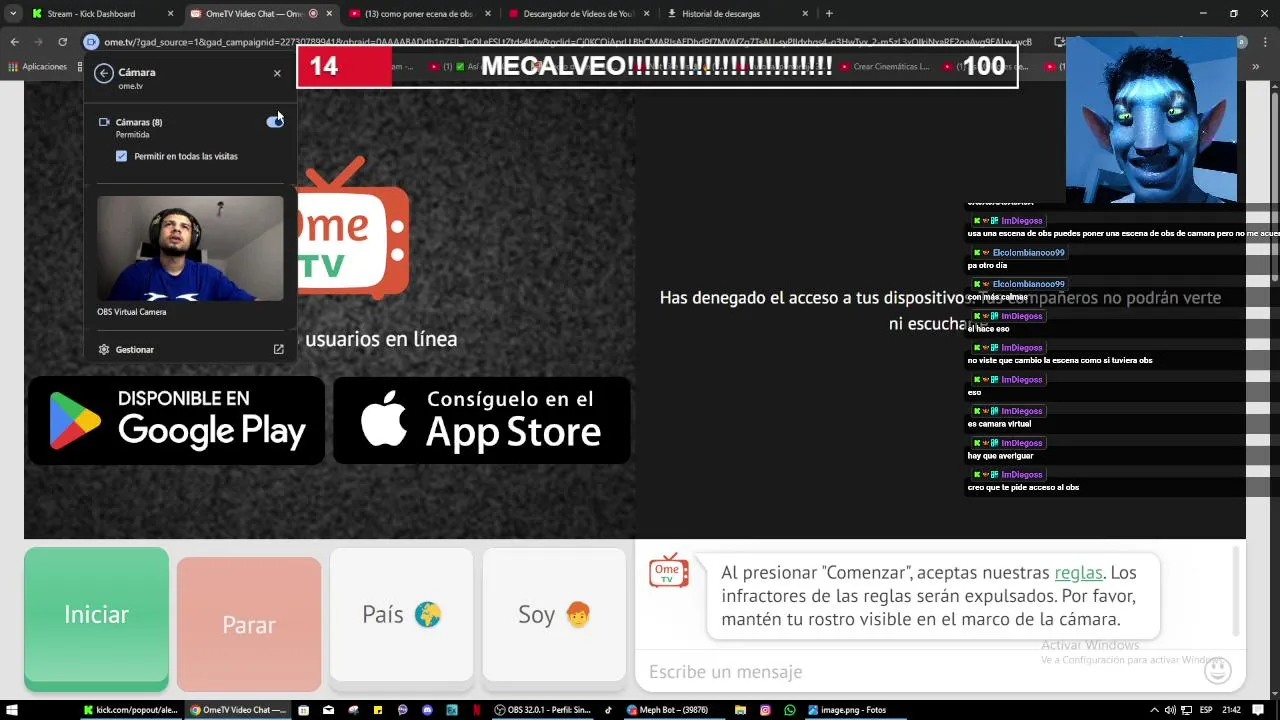Screen dimensions: 1280x720
Task: Switch to Descargador de Videos tab
Action: tap(577, 14)
